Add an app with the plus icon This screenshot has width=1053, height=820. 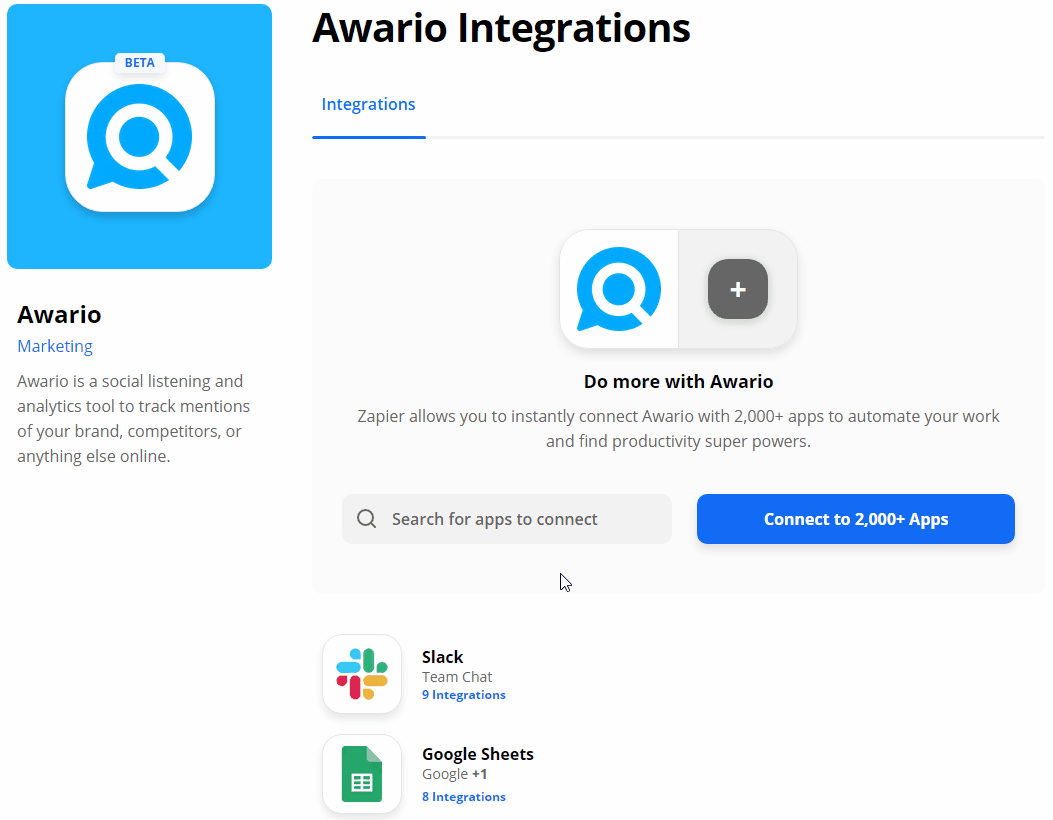737,289
